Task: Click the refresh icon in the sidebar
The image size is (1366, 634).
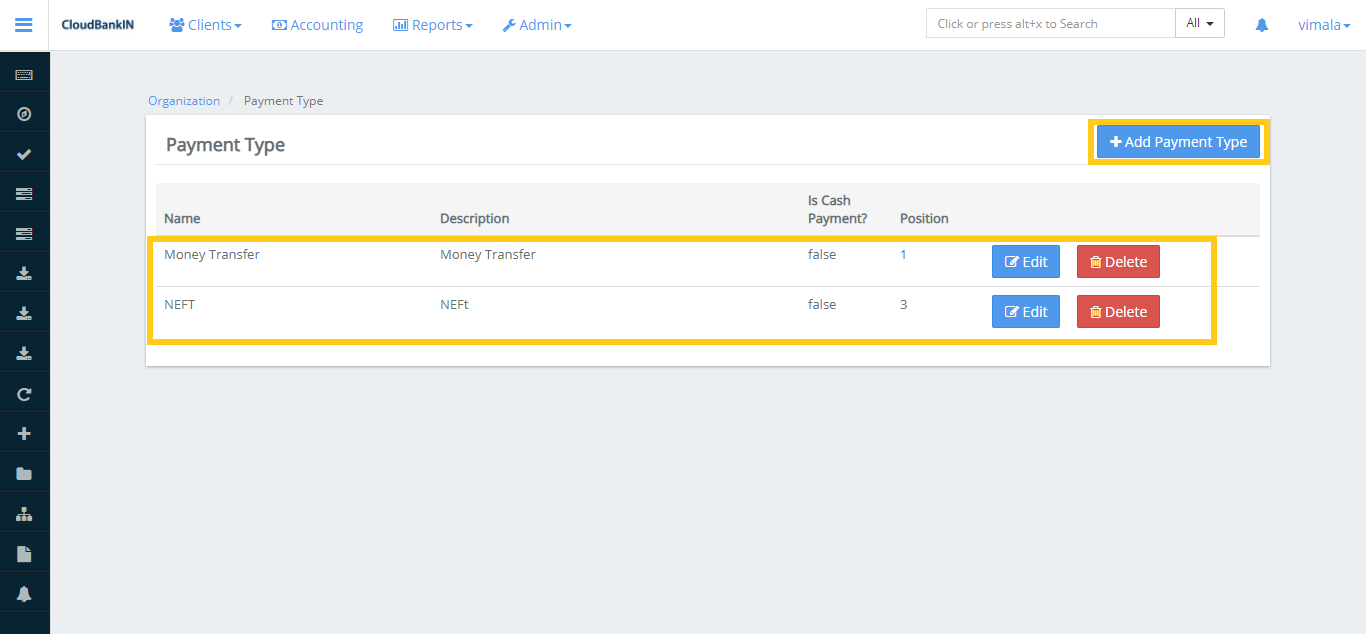Action: [x=24, y=393]
